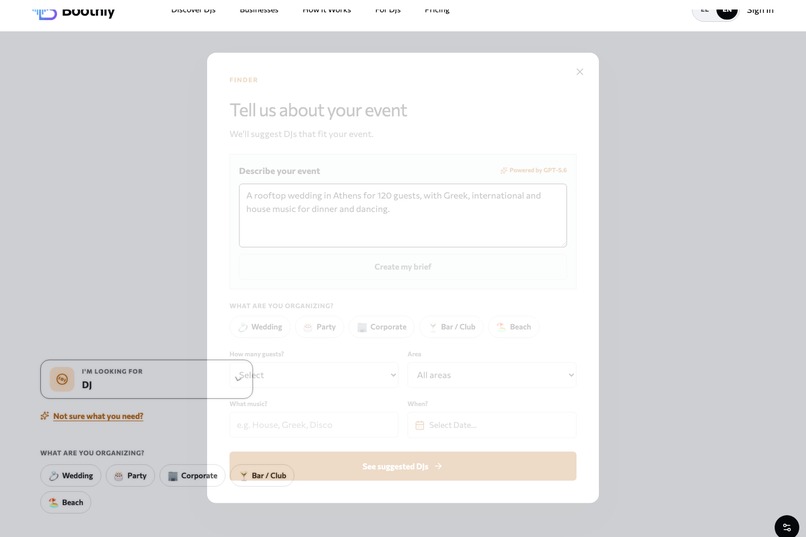Click the sparkle icon beside Not sure what you need
This screenshot has height=537, width=806.
click(45, 416)
